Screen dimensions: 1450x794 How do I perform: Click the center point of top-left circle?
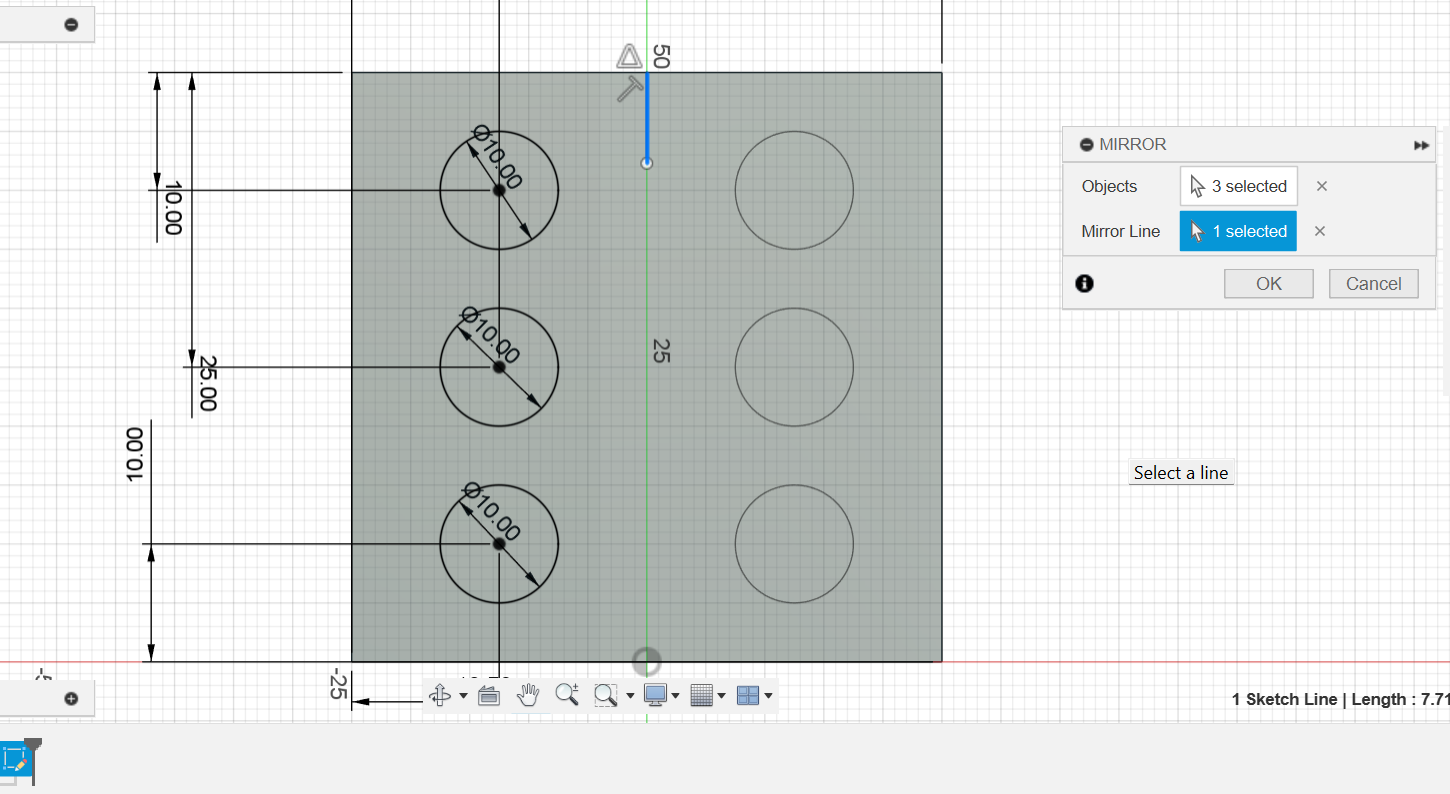[499, 190]
